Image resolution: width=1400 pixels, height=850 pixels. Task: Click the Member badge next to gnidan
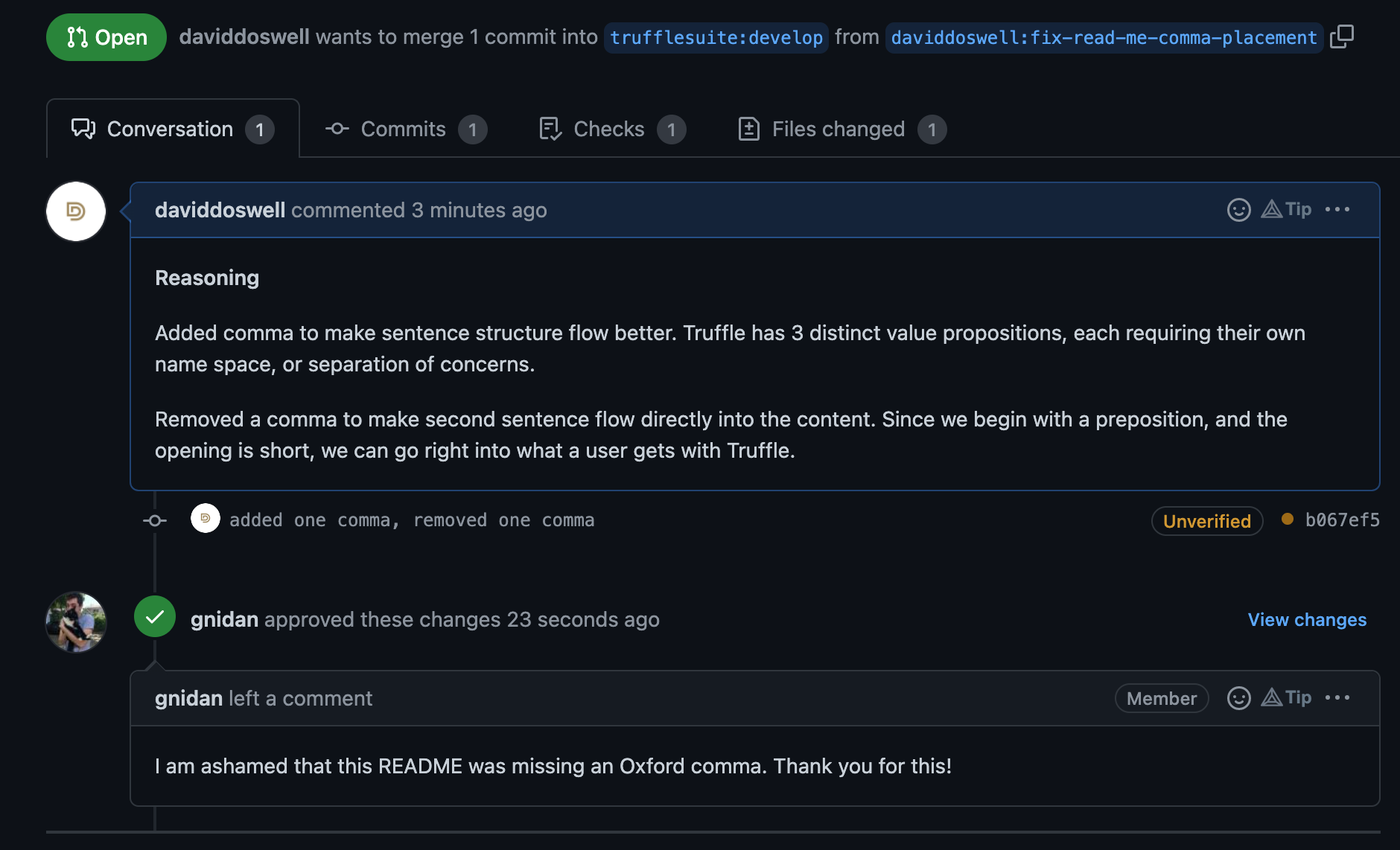click(1161, 698)
